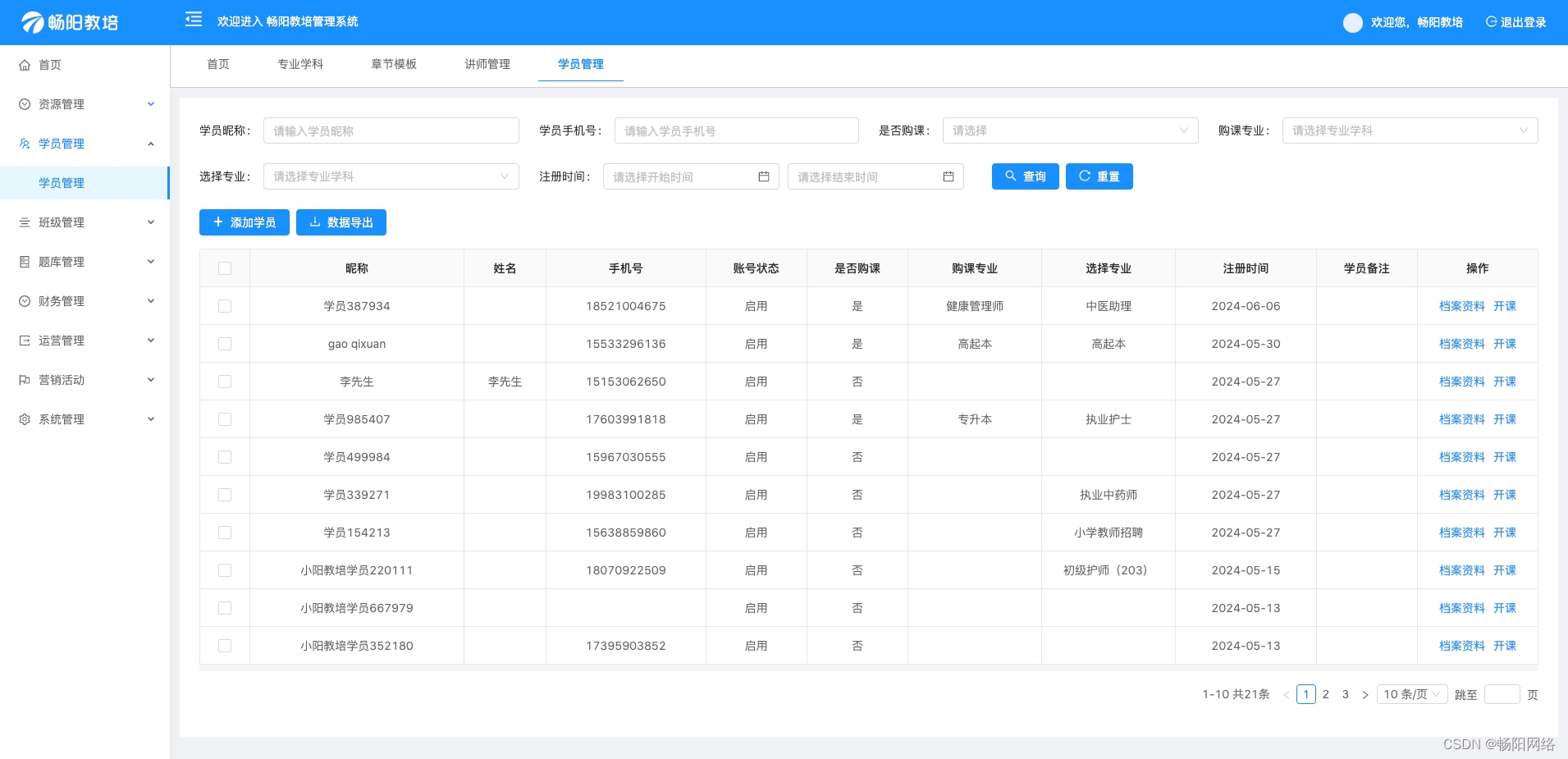Expand the 班级管理 menu chevron

(151, 222)
